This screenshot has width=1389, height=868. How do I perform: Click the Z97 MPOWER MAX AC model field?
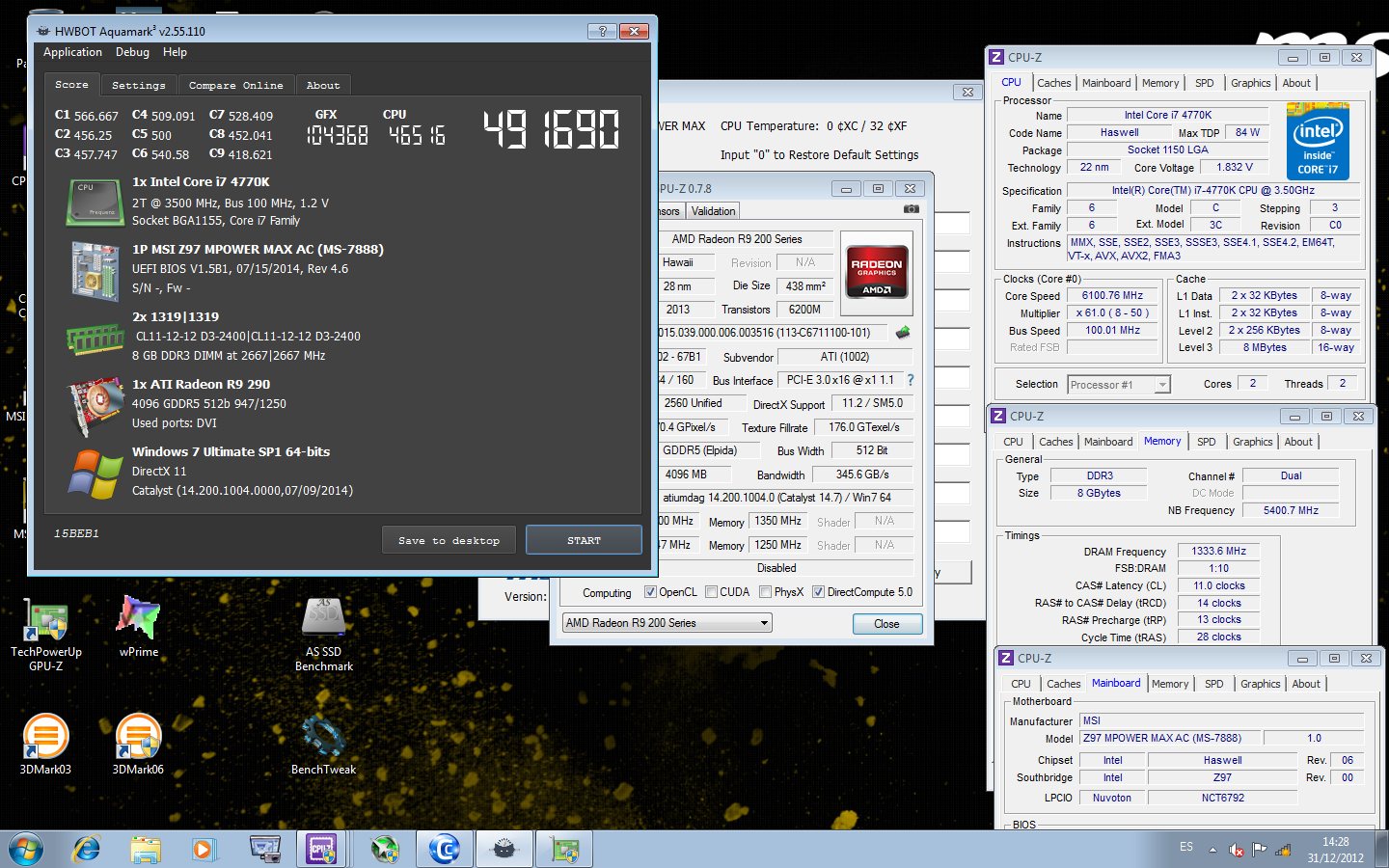[x=1168, y=738]
